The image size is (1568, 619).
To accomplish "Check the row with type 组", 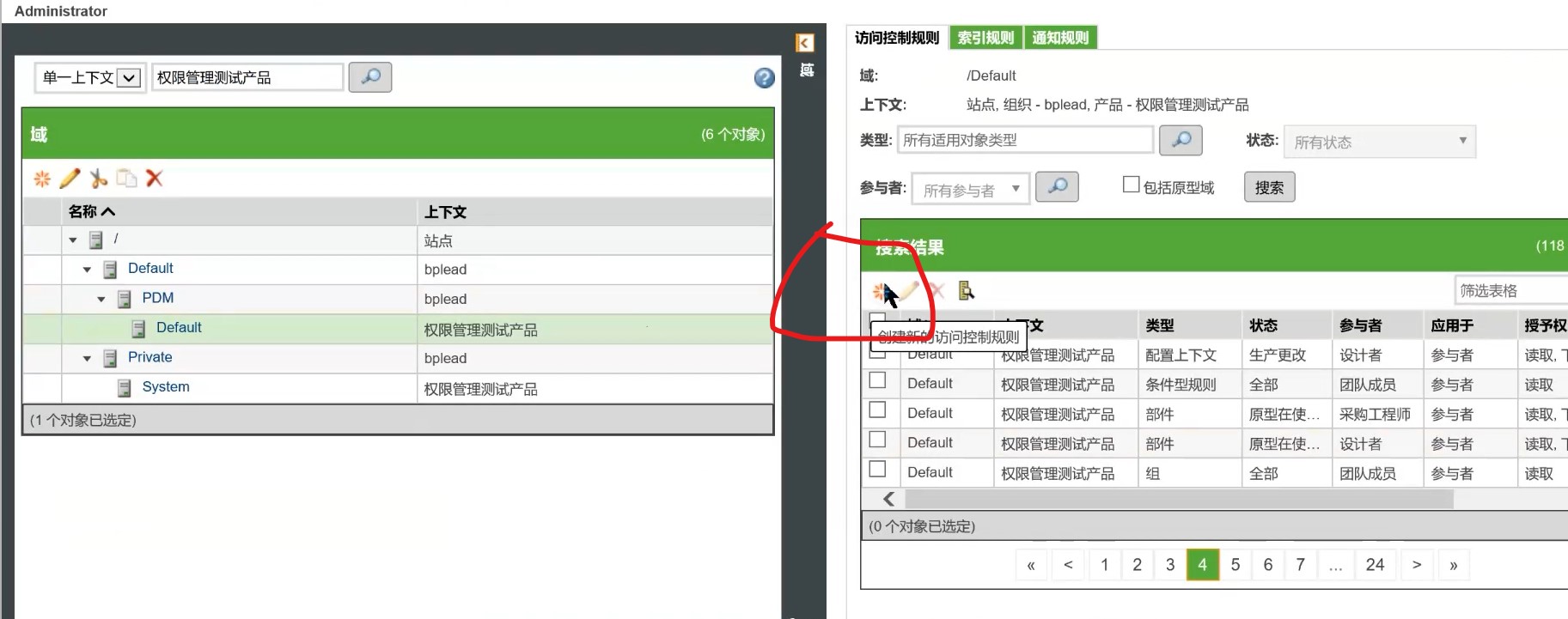I will (x=877, y=470).
